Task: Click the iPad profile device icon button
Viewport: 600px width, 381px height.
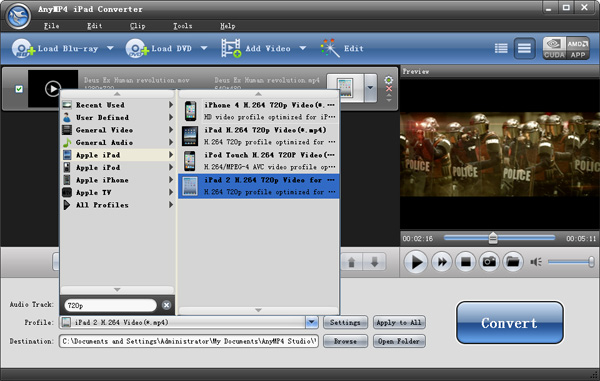Action: click(345, 88)
